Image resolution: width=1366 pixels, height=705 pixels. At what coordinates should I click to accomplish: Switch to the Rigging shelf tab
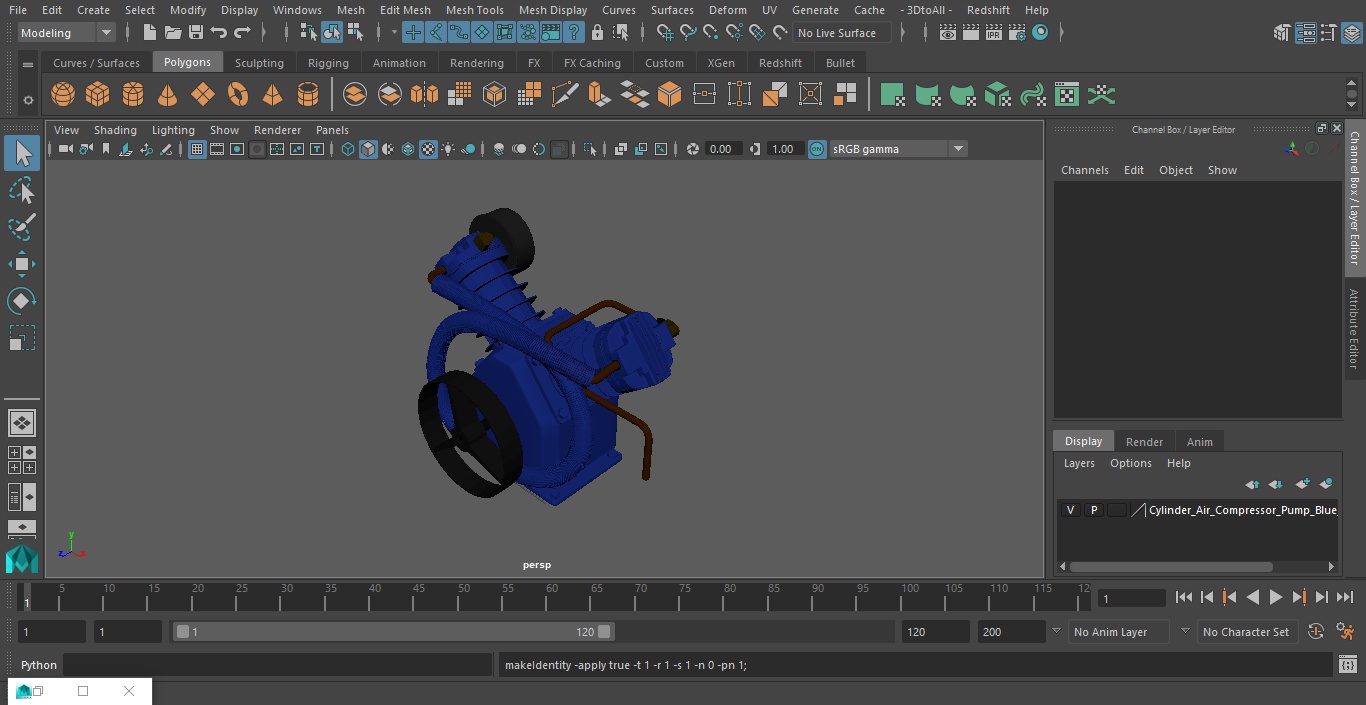[x=328, y=63]
